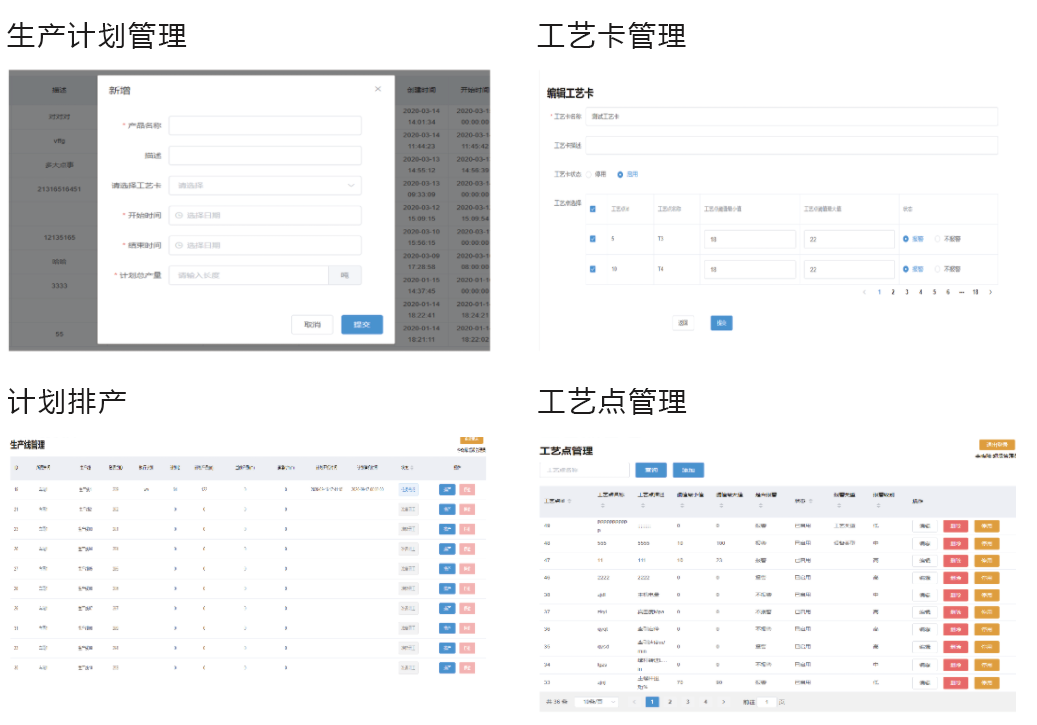This screenshot has width=1037, height=725.
Task: Click the orange button above 生产线管理 table
Action: [472, 438]
